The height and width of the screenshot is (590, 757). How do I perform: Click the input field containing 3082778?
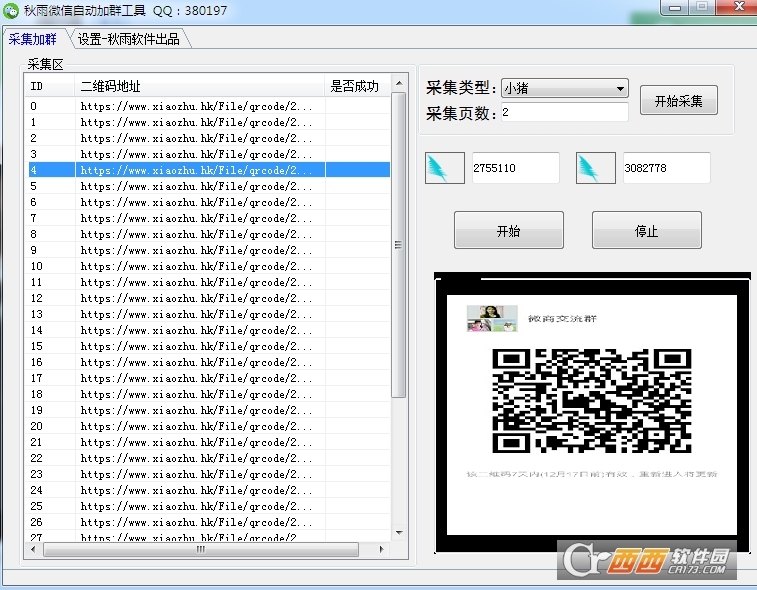coord(667,168)
